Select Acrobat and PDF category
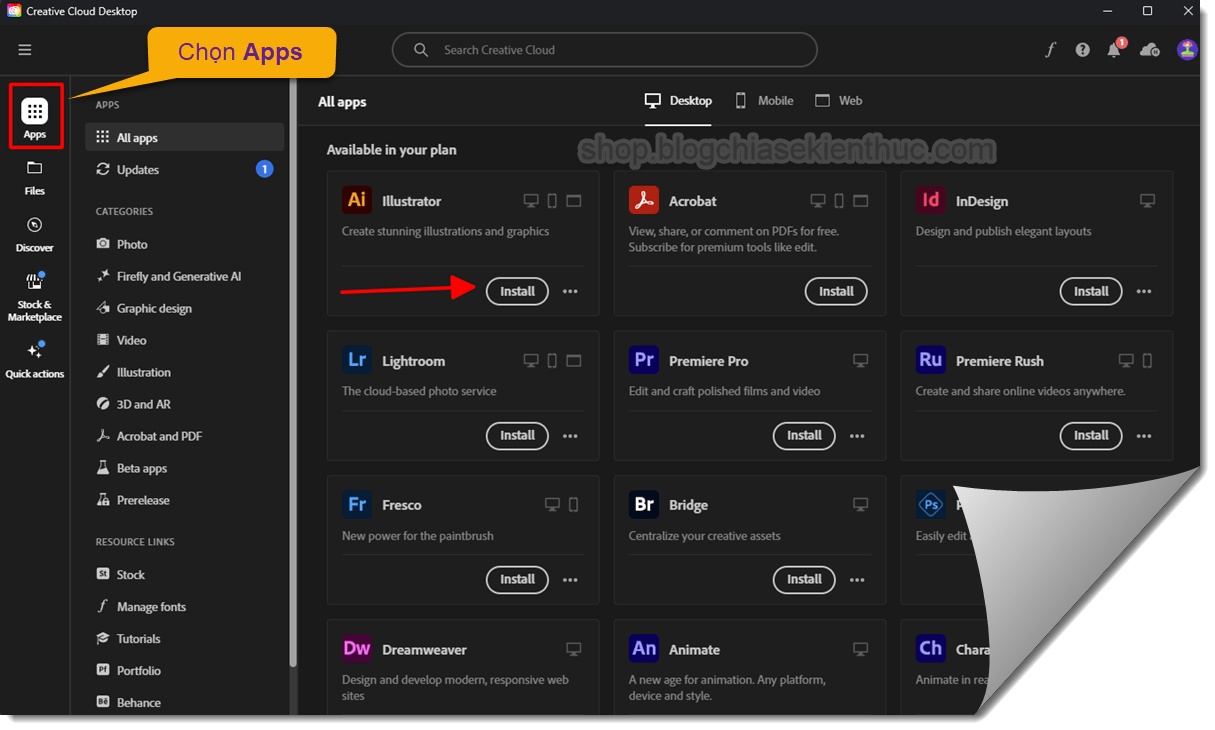The image size is (1215, 730). (x=149, y=436)
